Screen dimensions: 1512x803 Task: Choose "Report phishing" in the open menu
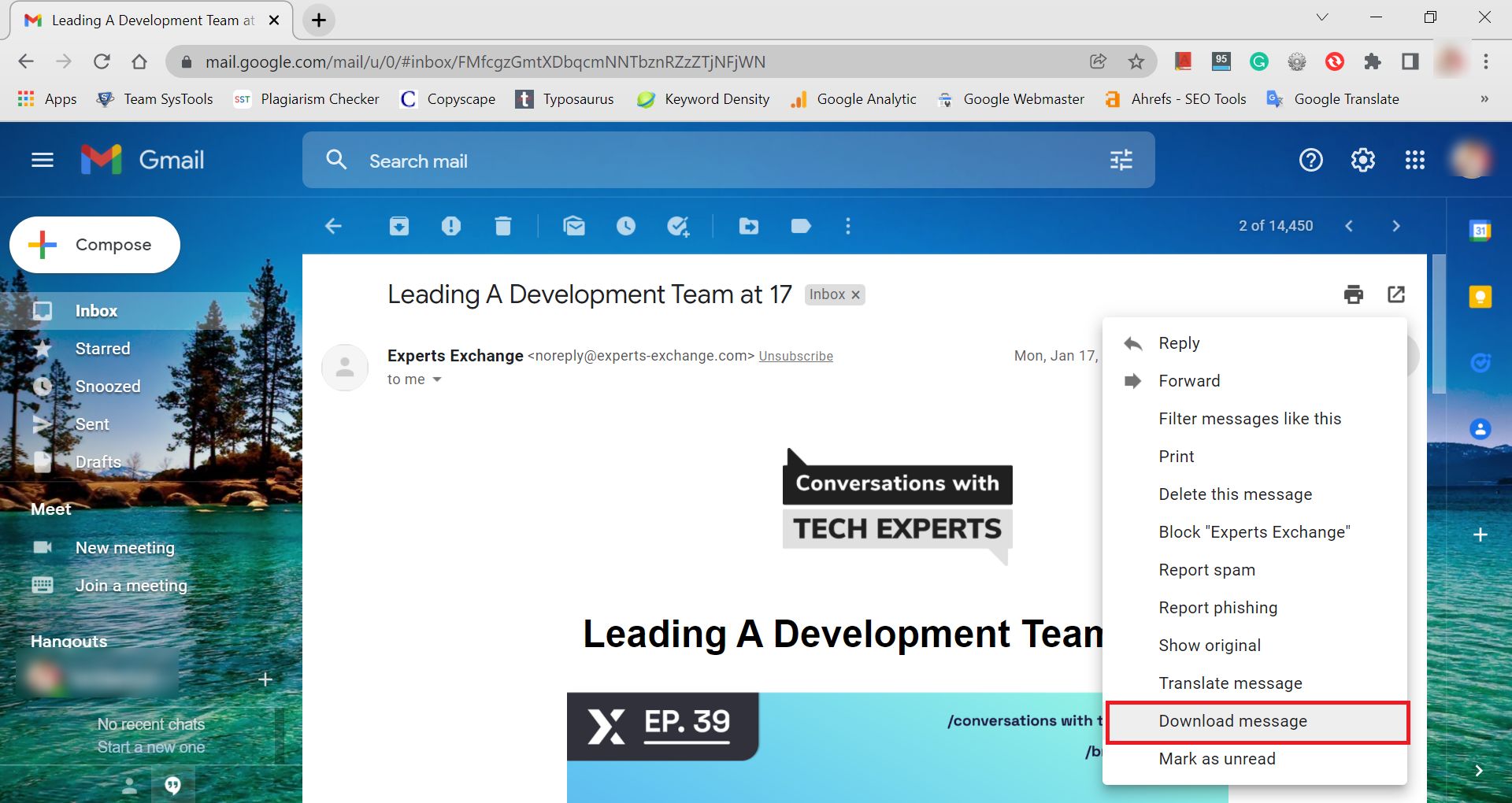(x=1217, y=607)
